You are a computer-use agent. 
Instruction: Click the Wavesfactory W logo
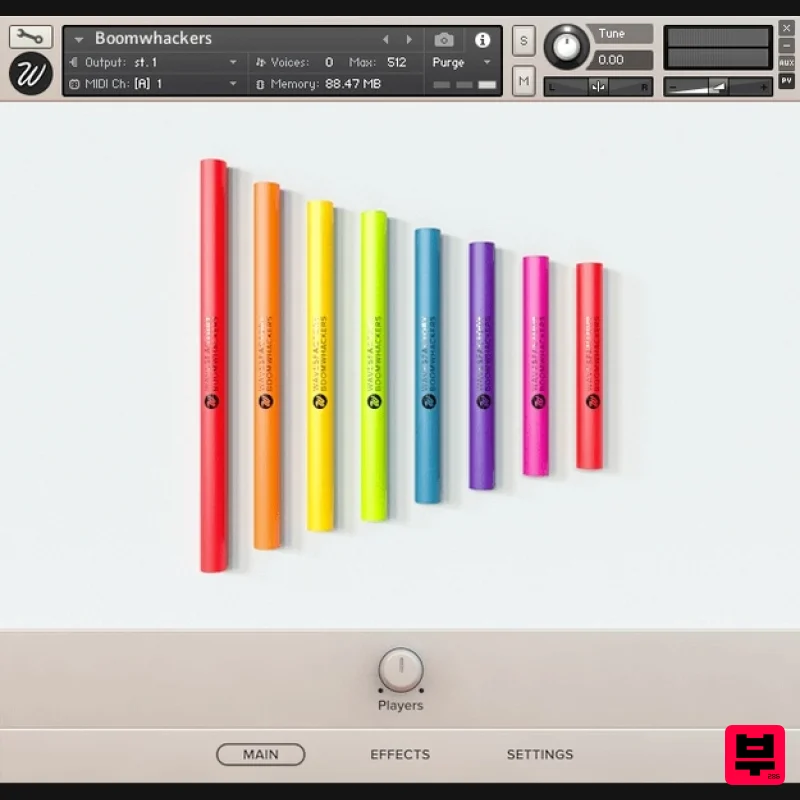pyautogui.click(x=29, y=74)
